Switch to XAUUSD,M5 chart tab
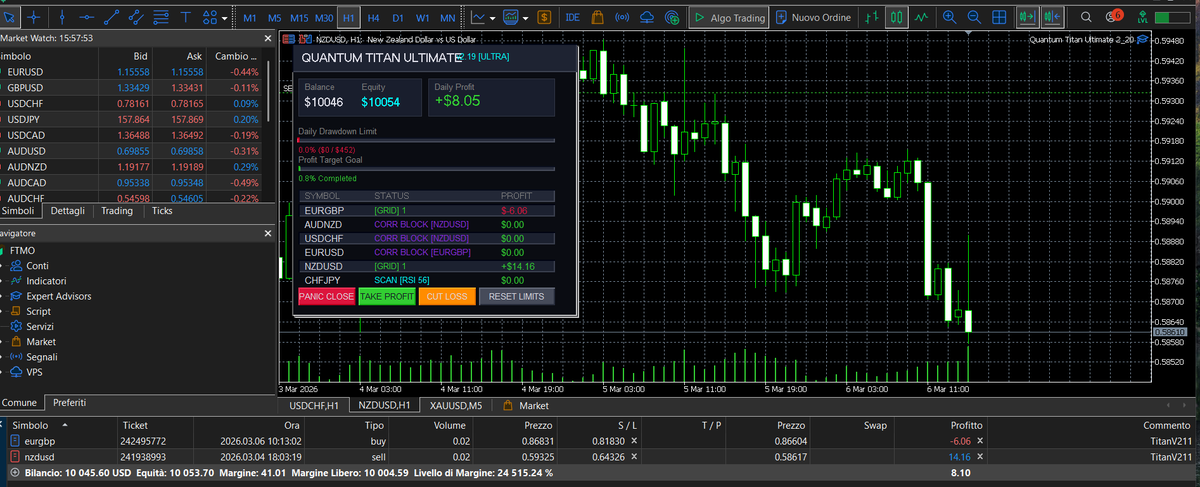 coord(455,406)
